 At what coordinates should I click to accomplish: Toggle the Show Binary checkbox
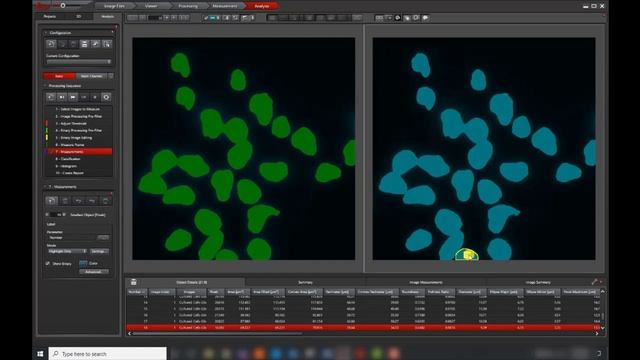tap(48, 264)
